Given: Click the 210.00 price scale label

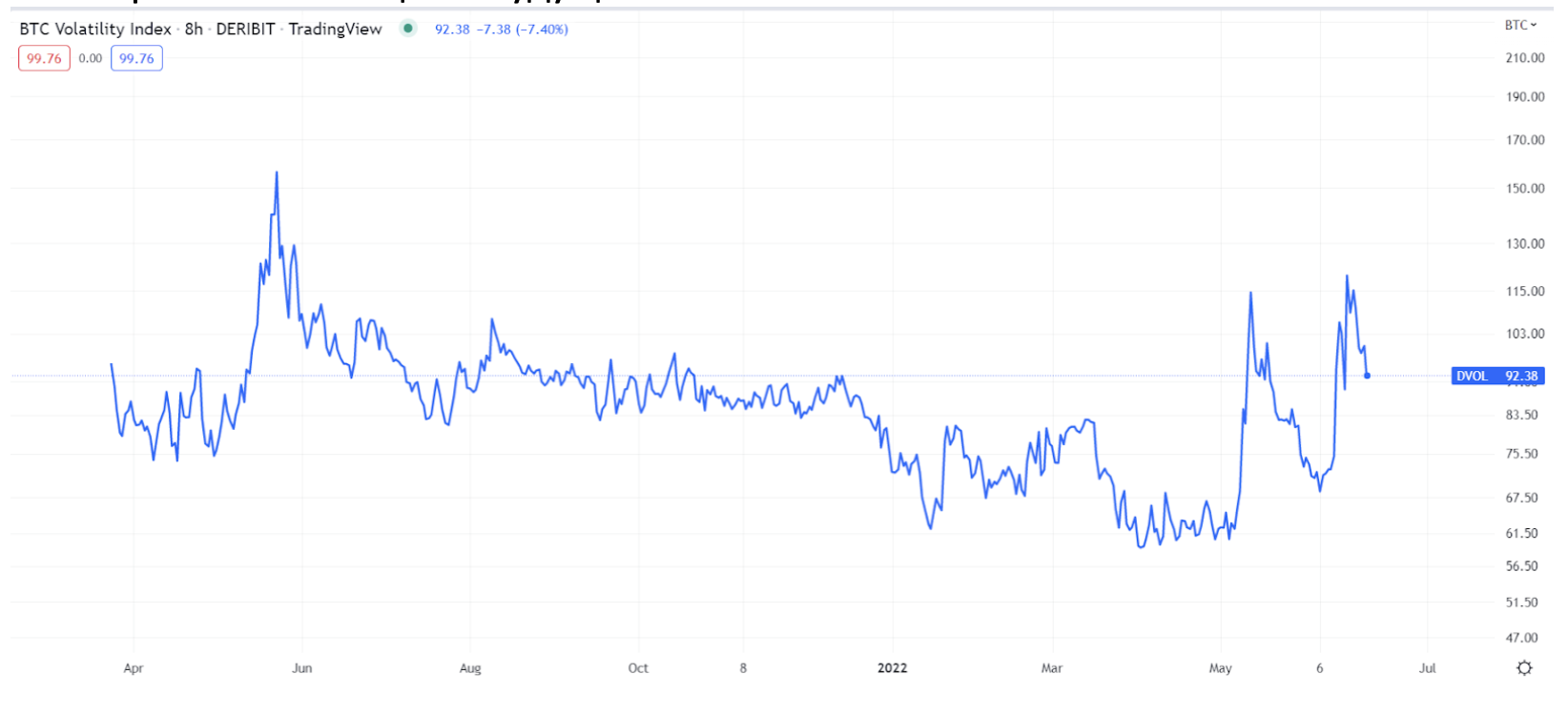Looking at the screenshot, I should pyautogui.click(x=1525, y=58).
